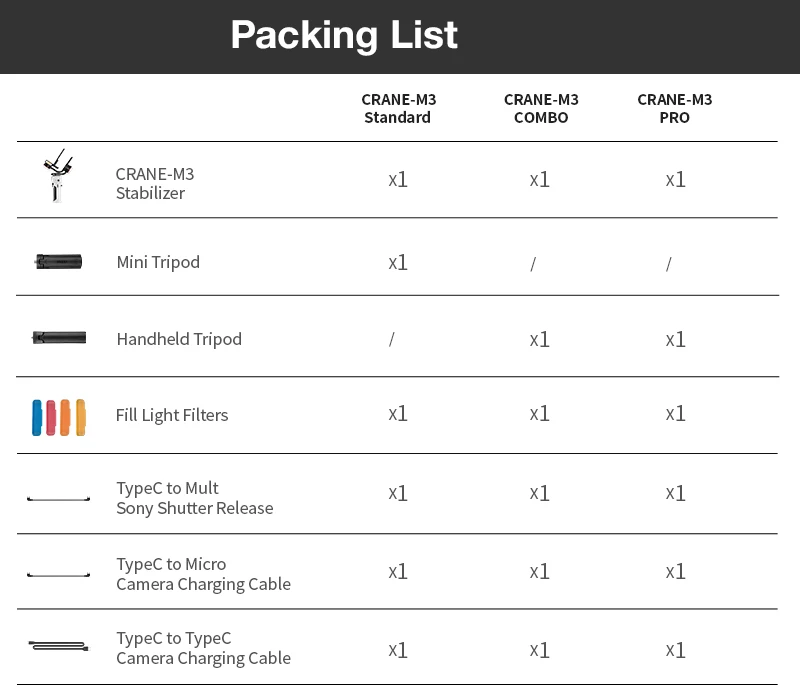This screenshot has width=800, height=700.
Task: Click the CRANE-M3 Stabilizer gimbal image
Action: coord(58,177)
